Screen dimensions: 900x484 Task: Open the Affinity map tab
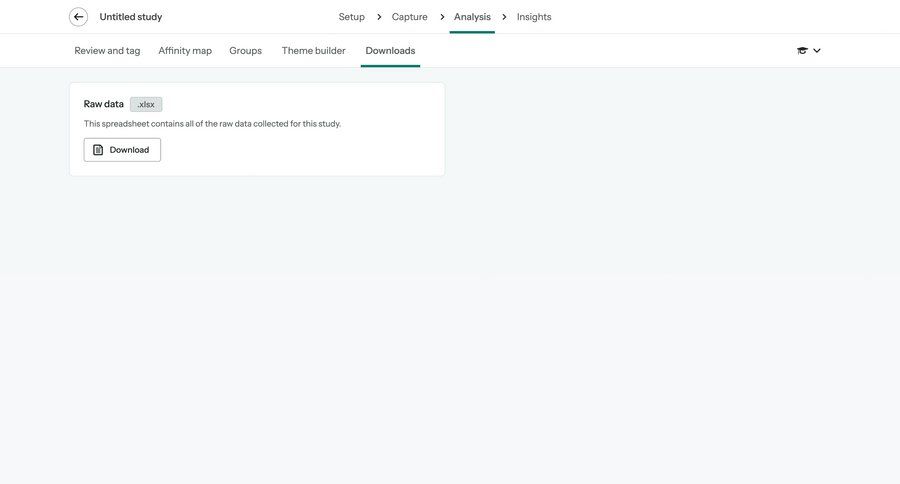coord(185,51)
